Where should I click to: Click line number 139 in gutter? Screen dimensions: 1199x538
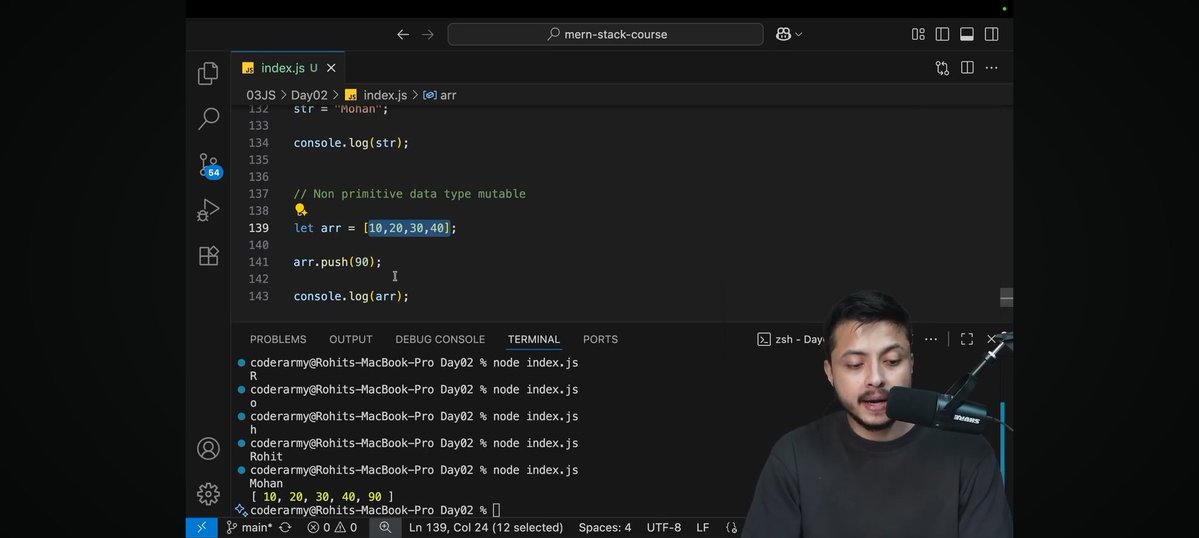point(258,228)
